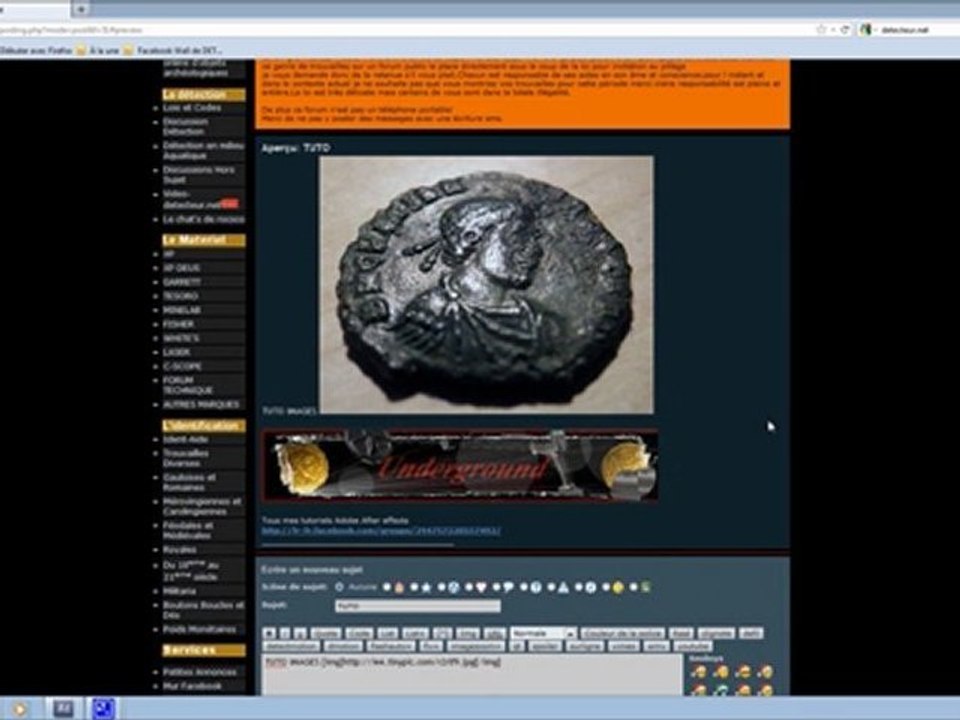Select the radio button beside the heart topic icon
960x720 pixels.
[x=469, y=587]
